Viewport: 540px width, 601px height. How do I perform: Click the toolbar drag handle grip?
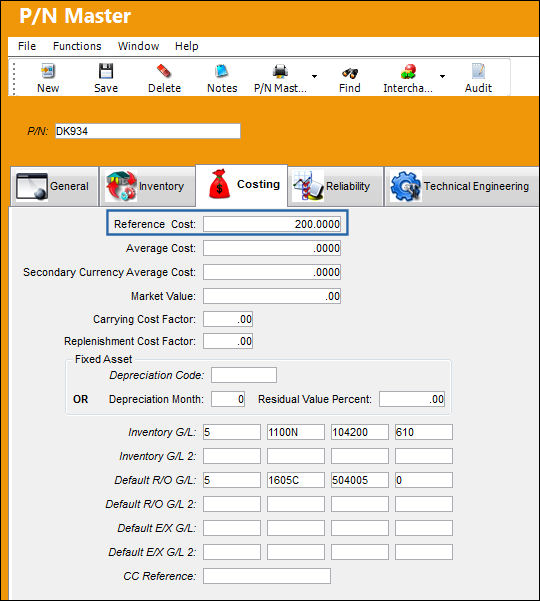coord(14,78)
